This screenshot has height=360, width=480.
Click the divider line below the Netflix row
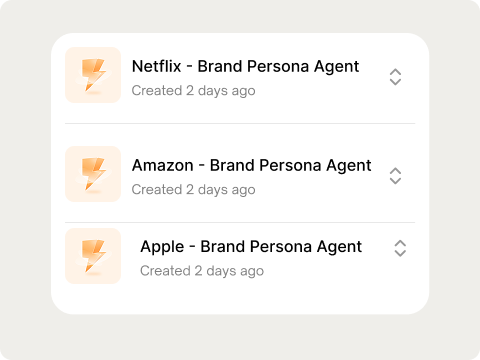coord(240,123)
